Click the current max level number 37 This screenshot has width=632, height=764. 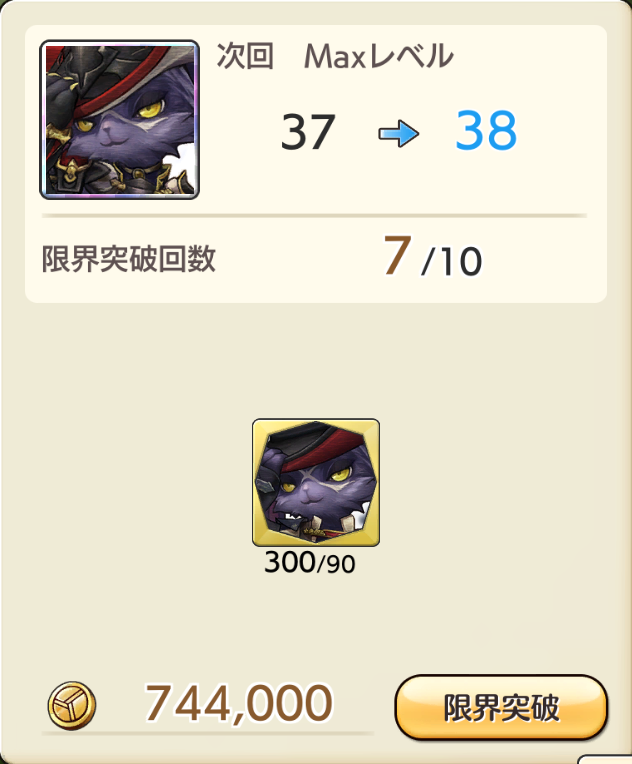click(308, 131)
